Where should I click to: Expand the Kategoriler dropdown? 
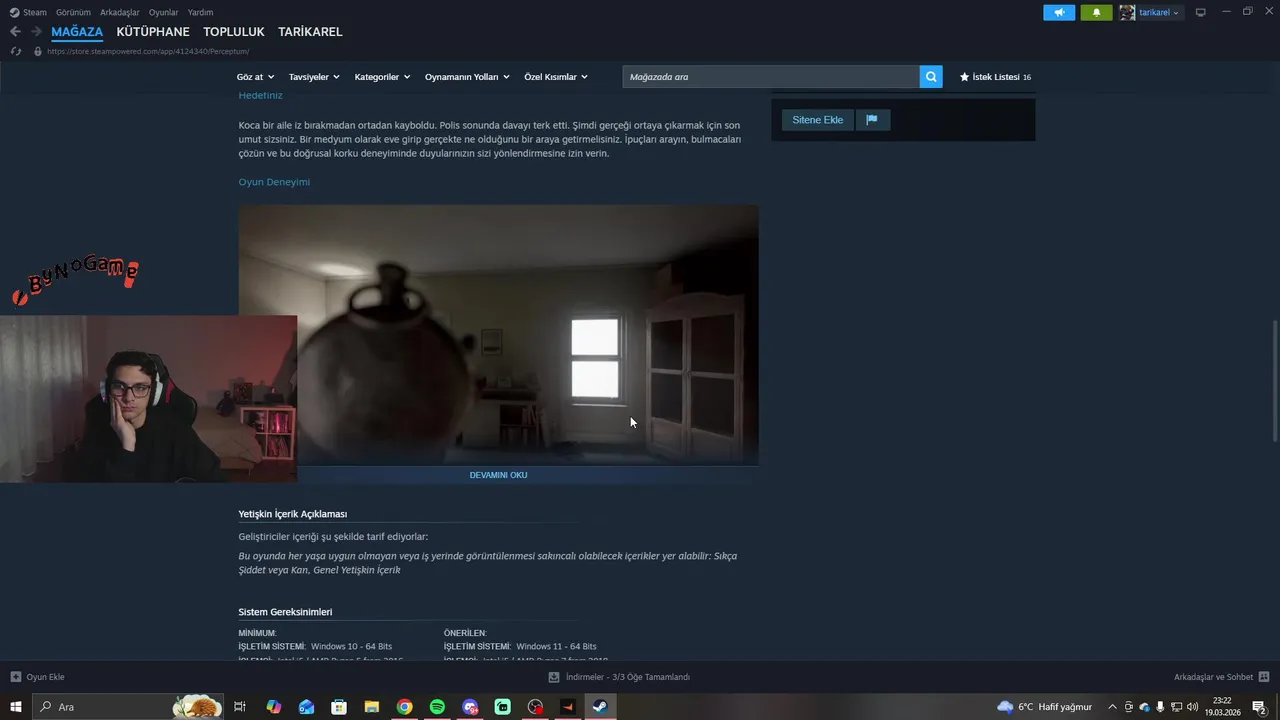382,77
